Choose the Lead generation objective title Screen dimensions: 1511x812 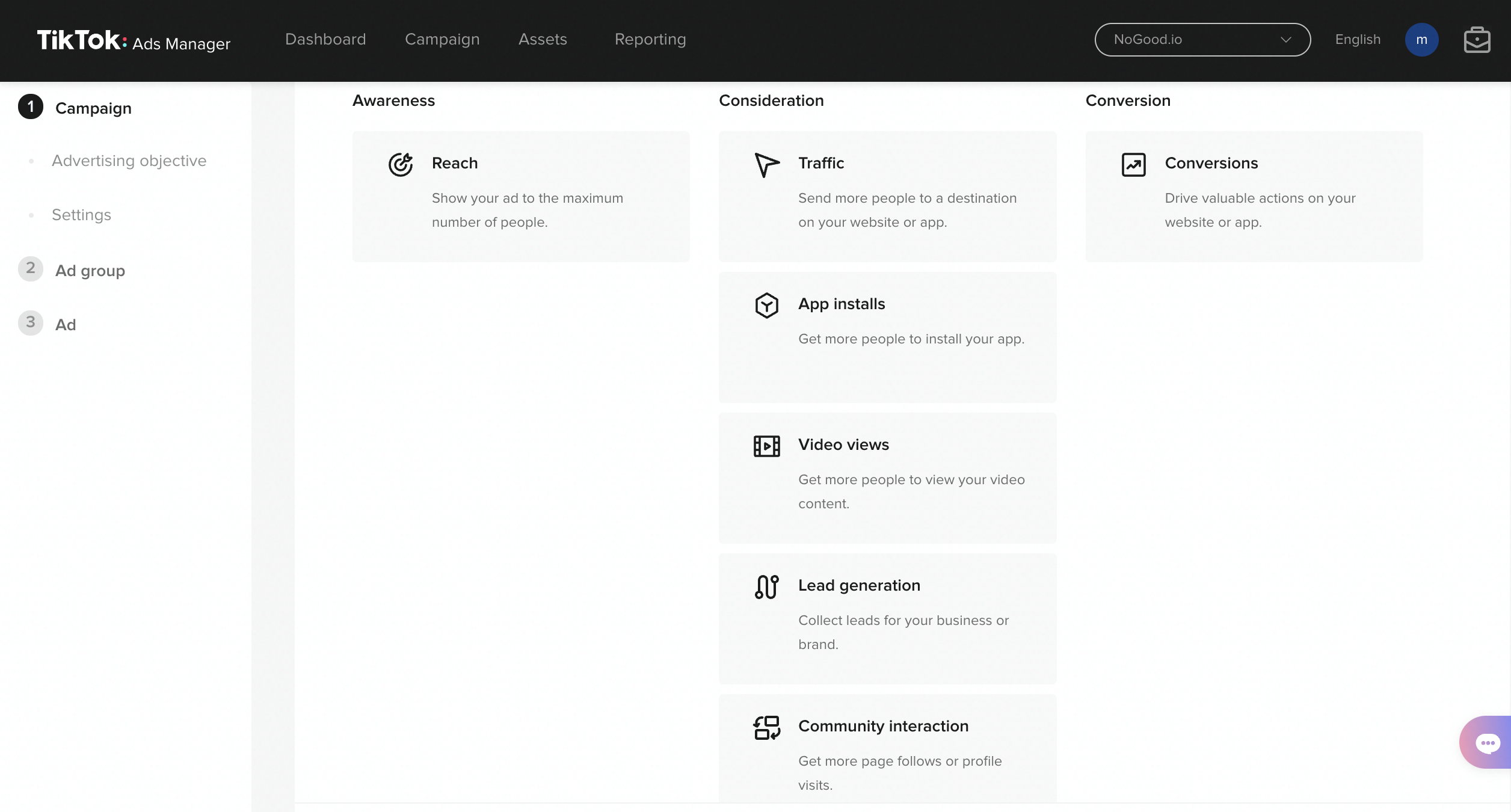(859, 585)
